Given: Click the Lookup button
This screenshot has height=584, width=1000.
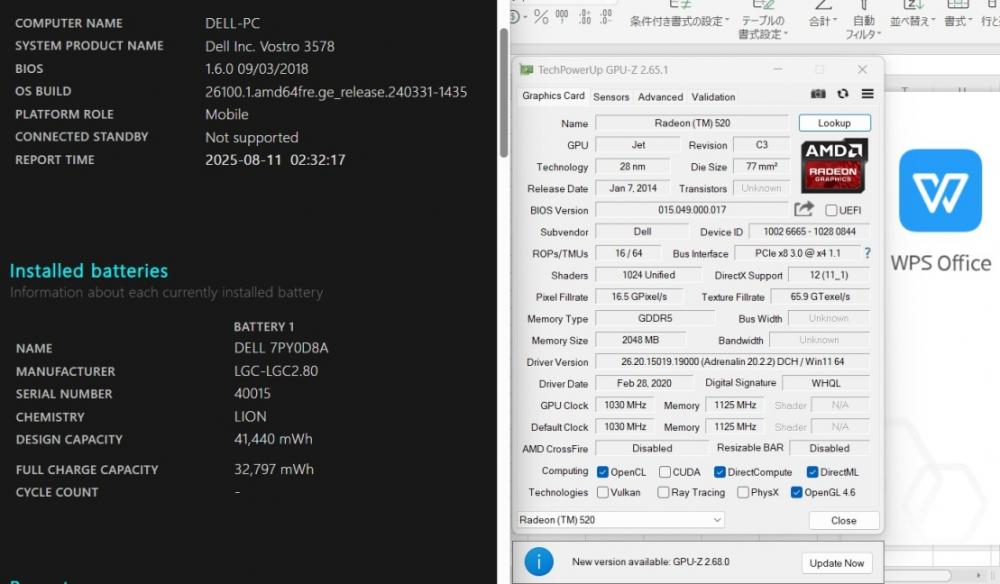Looking at the screenshot, I should (834, 123).
